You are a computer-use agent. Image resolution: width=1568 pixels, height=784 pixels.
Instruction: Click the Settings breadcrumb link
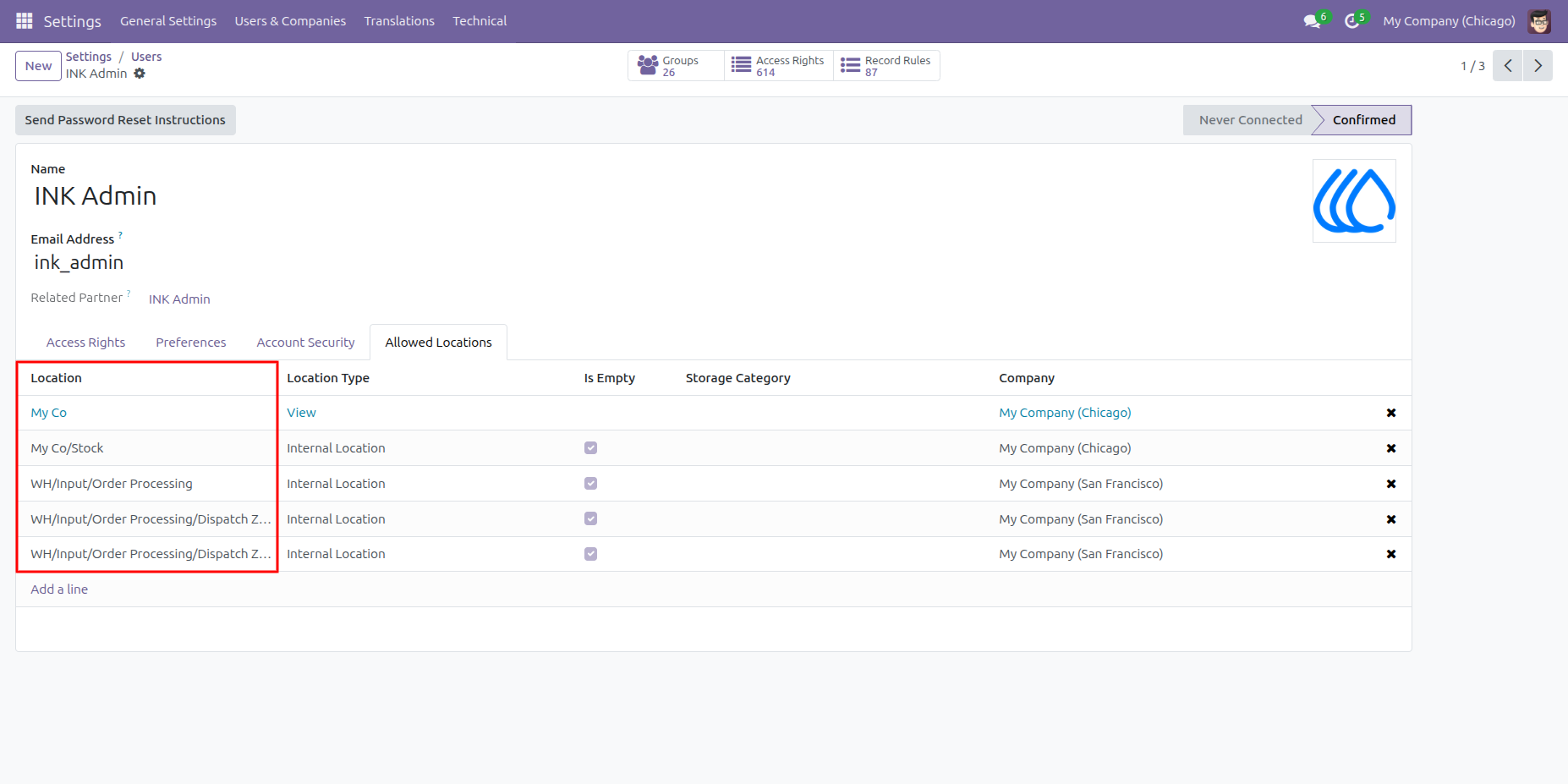click(89, 57)
